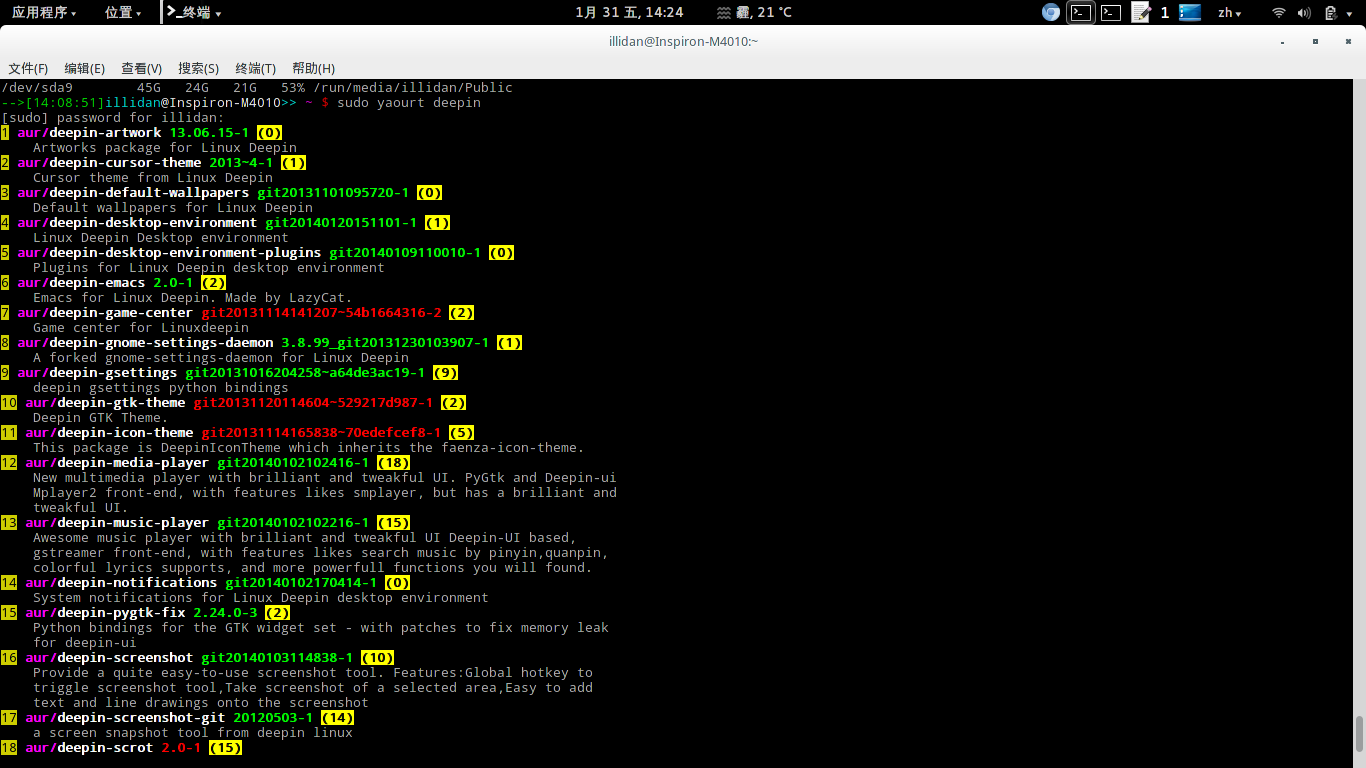1366x768 pixels.
Task: Click the battery status icon
Action: click(1331, 12)
